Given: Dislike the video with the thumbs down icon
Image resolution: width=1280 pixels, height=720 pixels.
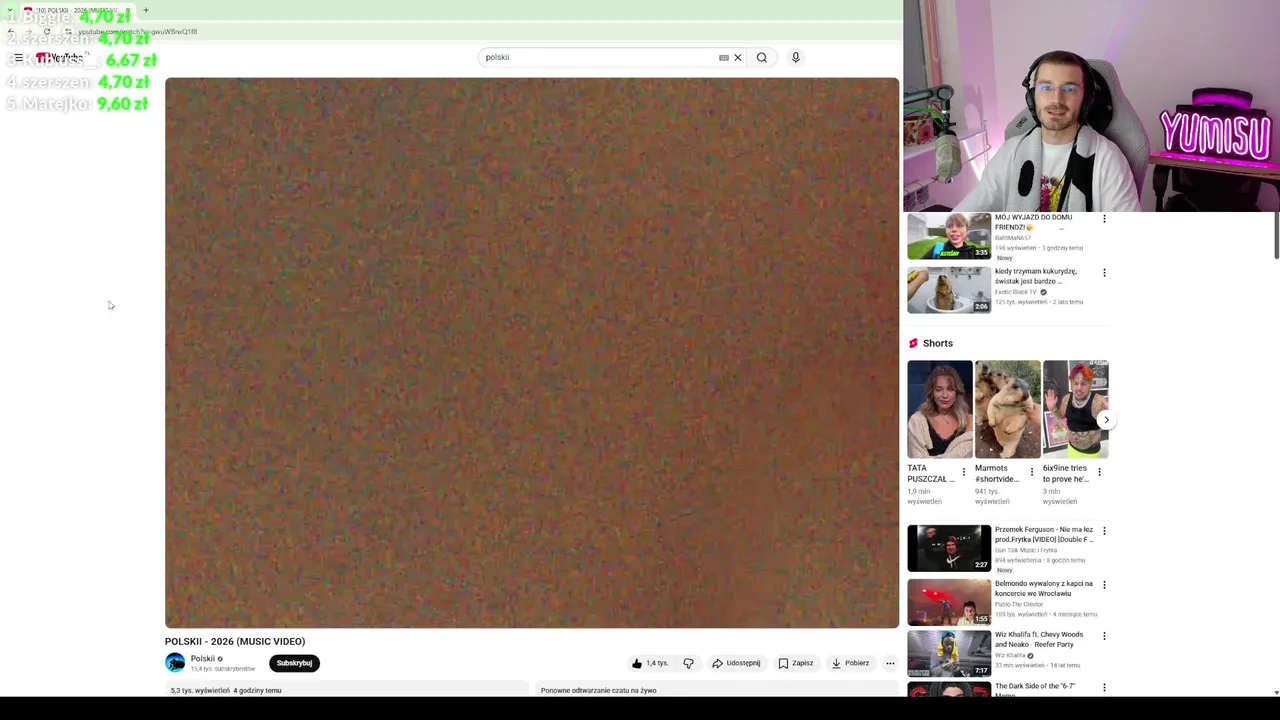Looking at the screenshot, I should [688, 663].
